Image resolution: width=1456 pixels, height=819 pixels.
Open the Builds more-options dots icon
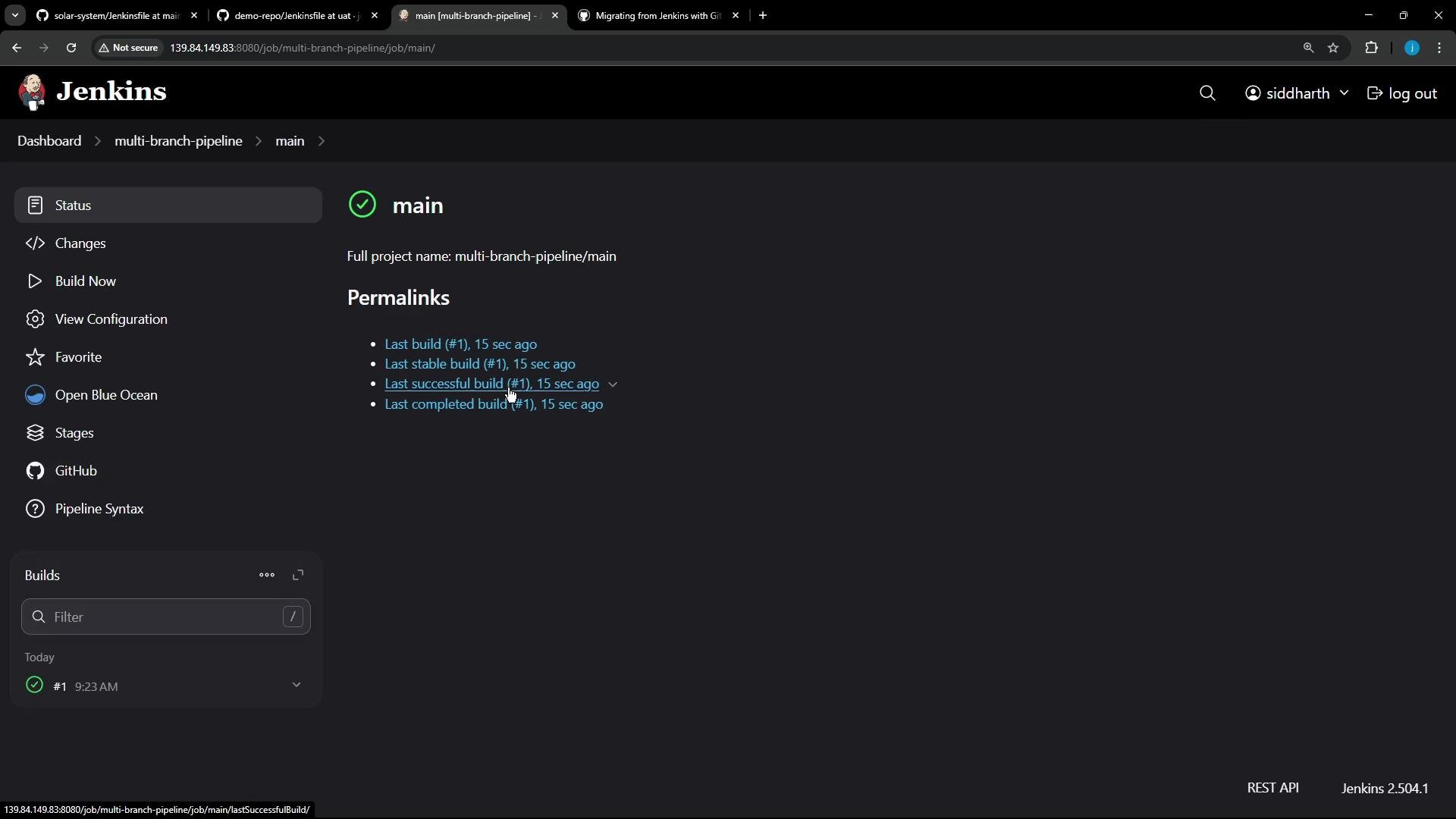(267, 576)
